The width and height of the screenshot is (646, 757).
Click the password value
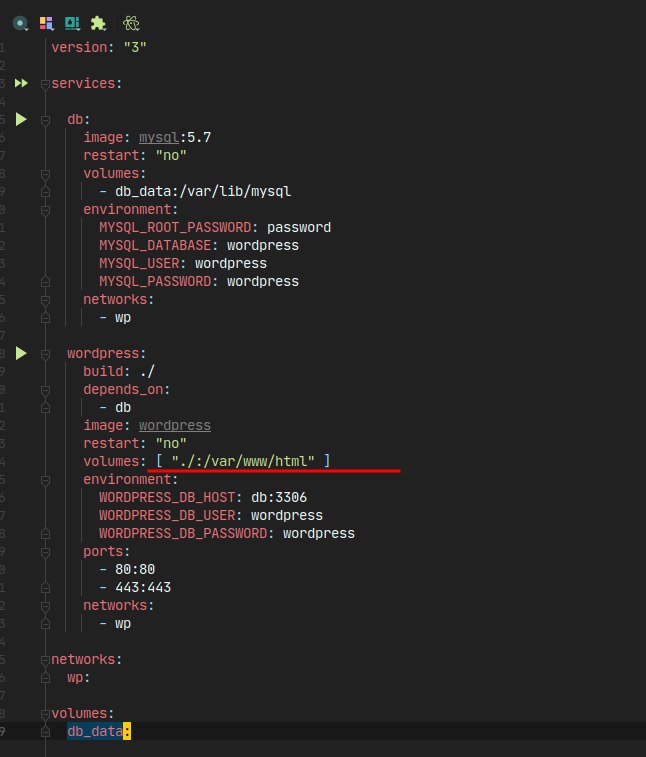coord(299,227)
